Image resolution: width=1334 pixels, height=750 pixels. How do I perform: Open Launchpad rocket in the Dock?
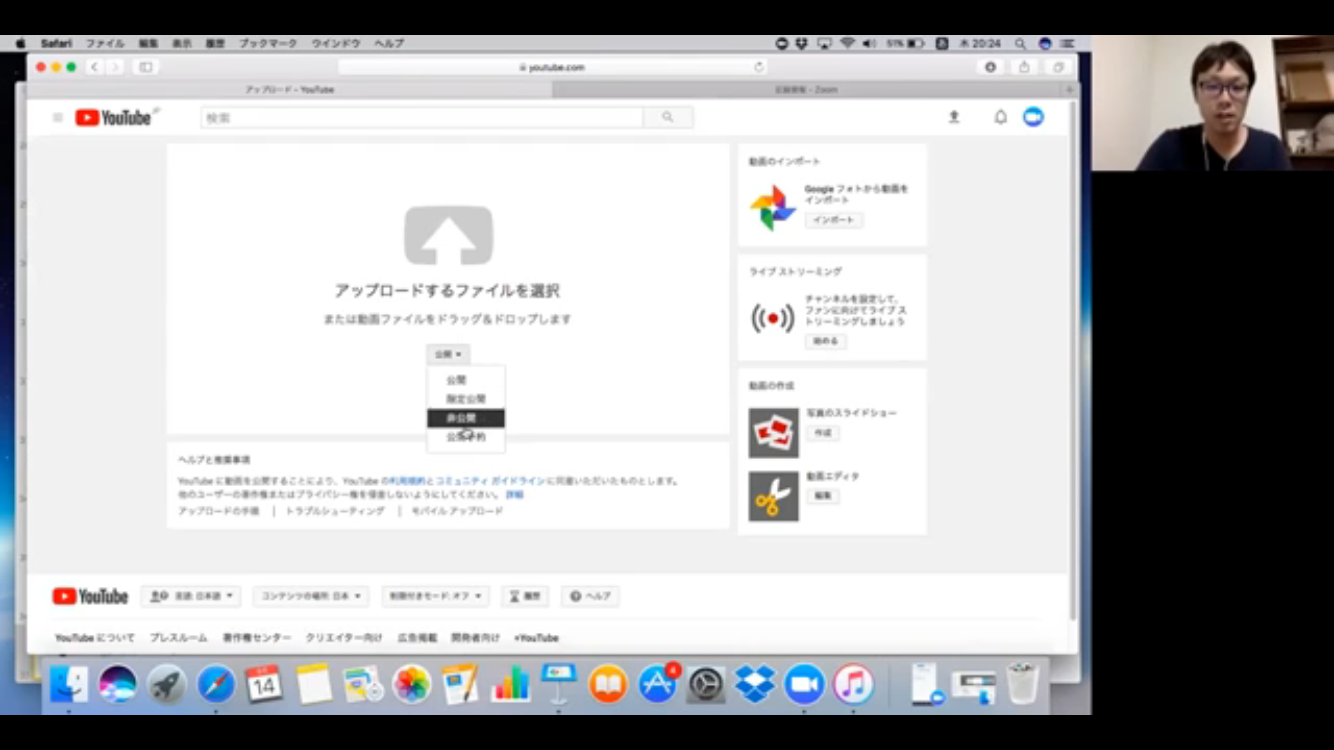[x=167, y=685]
